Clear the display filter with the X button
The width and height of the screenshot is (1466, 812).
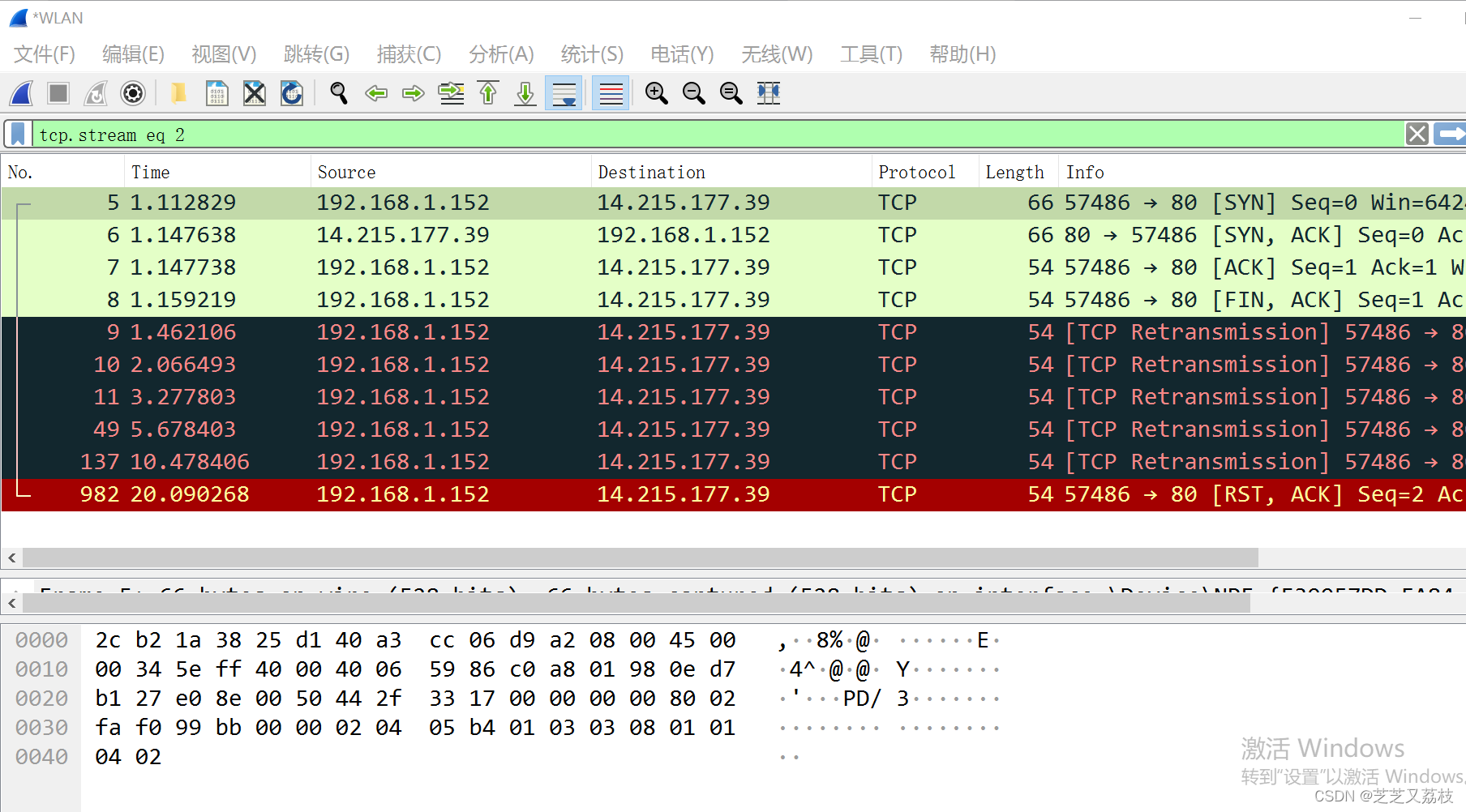point(1417,134)
